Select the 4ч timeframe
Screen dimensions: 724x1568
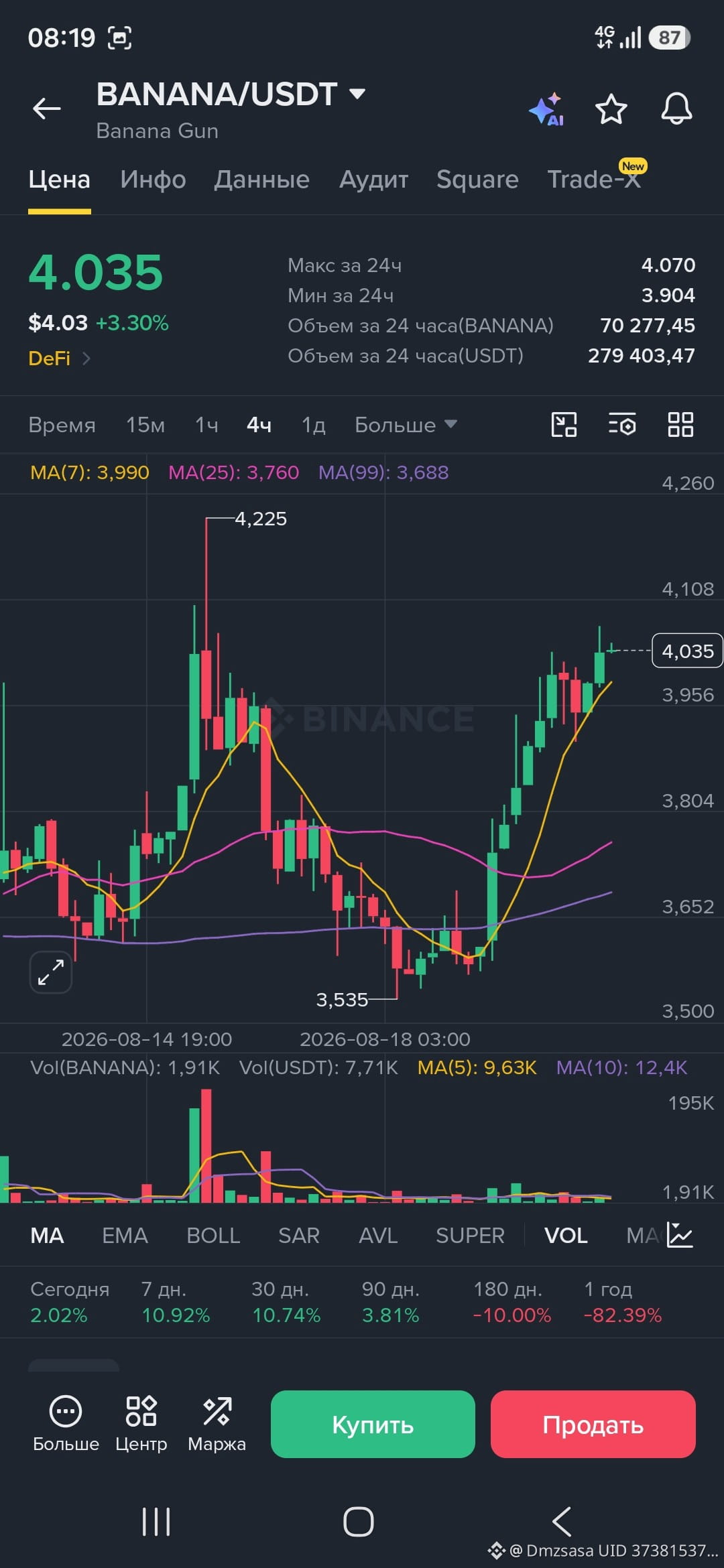point(259,425)
